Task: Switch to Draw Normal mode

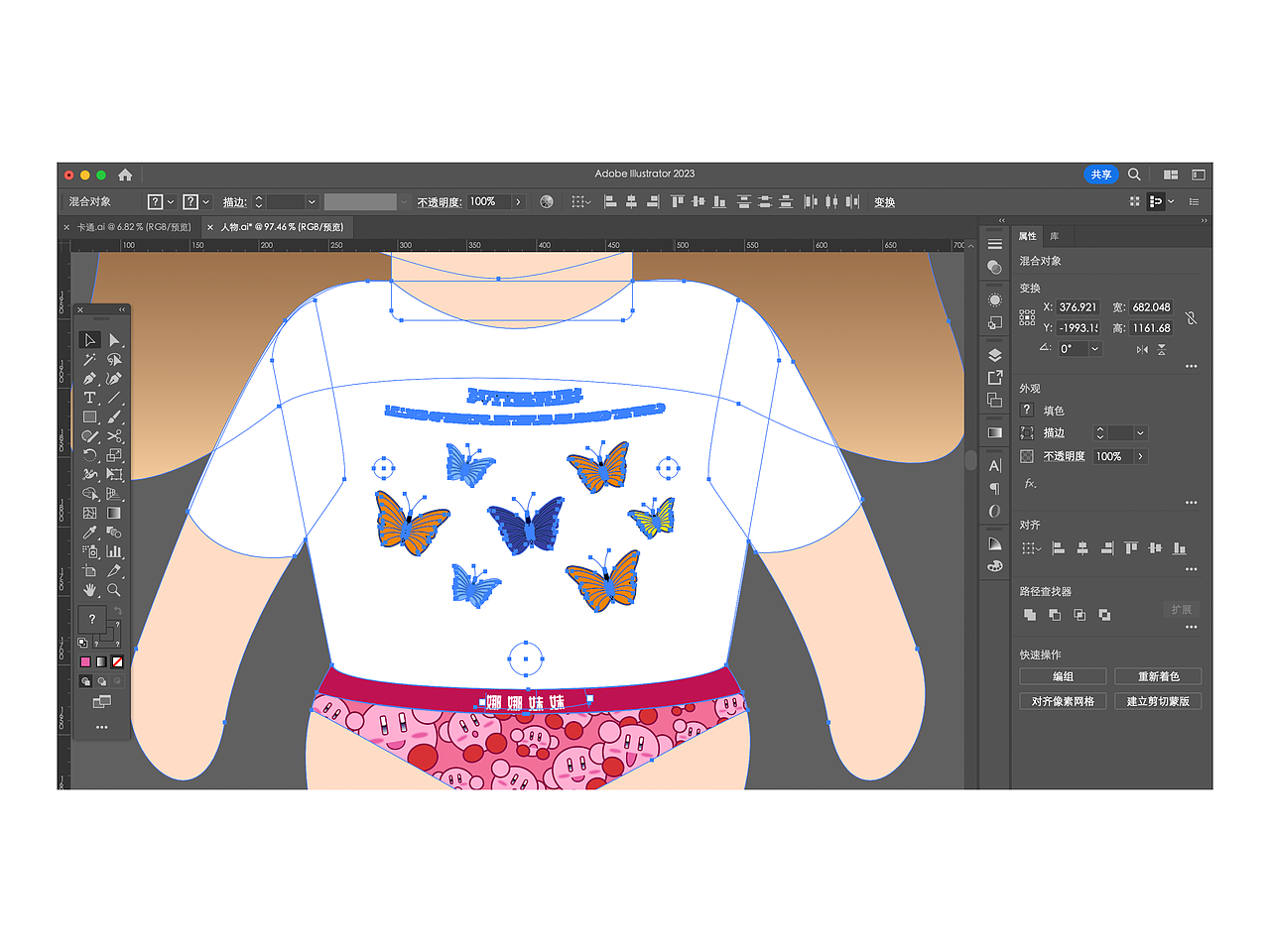Action: point(85,681)
